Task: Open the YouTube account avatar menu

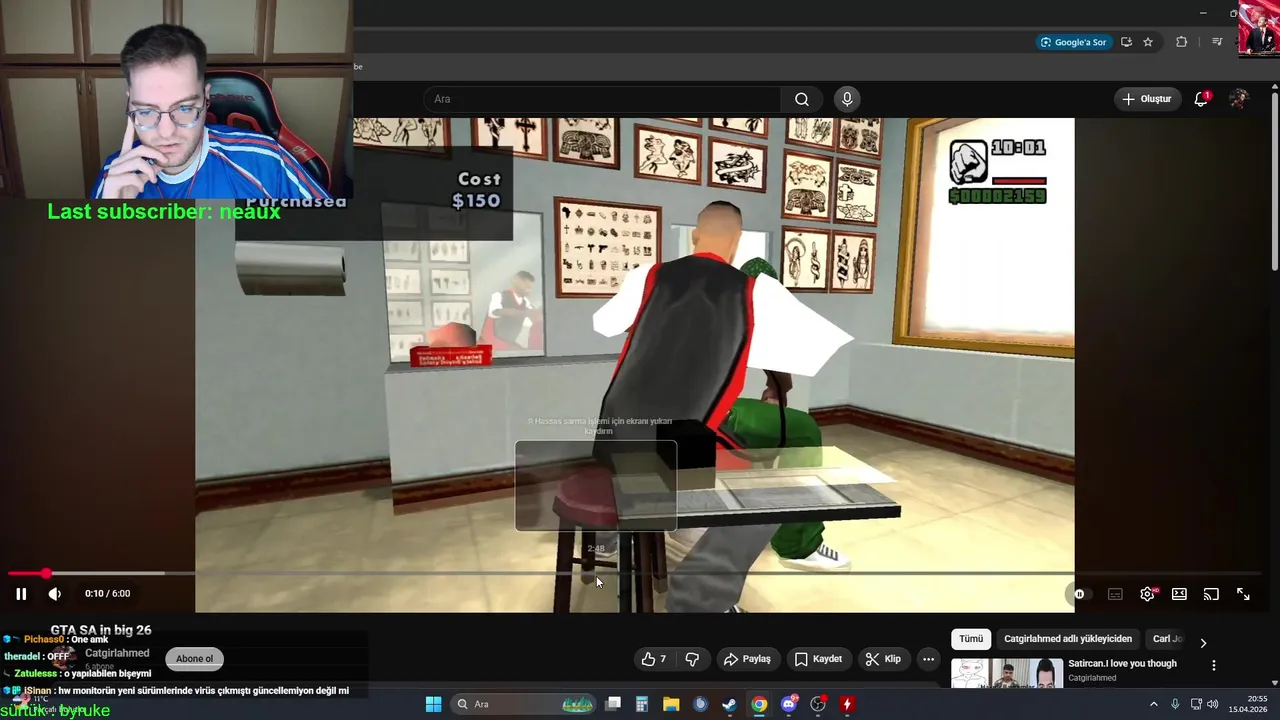Action: pos(1239,99)
